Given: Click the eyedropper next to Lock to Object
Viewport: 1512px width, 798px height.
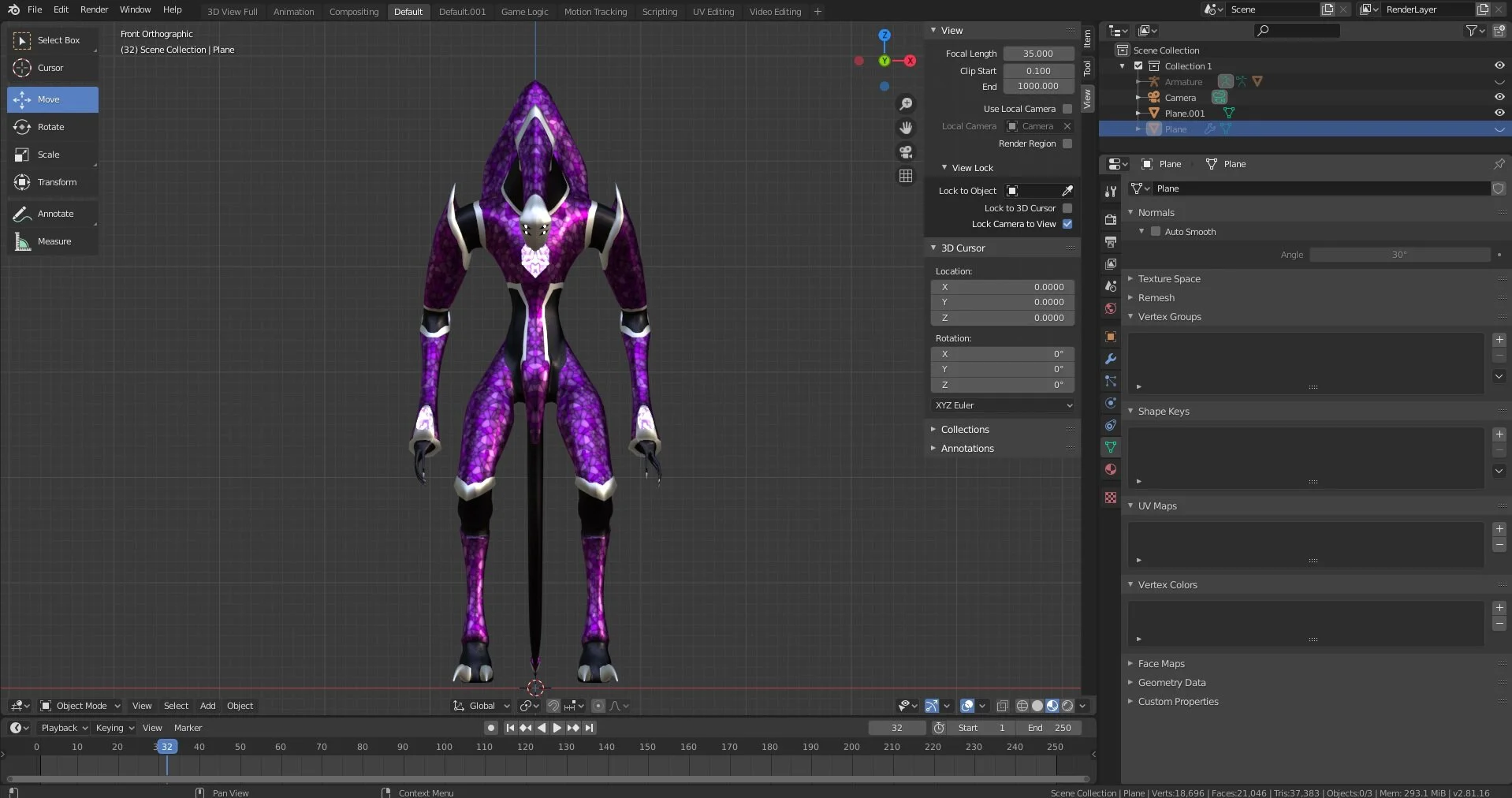Looking at the screenshot, I should (1067, 191).
